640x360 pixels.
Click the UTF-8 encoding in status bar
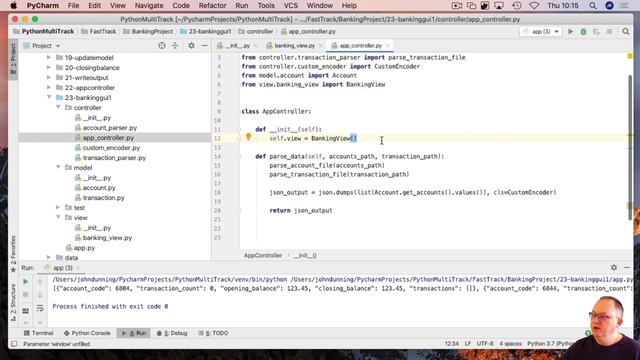click(485, 344)
